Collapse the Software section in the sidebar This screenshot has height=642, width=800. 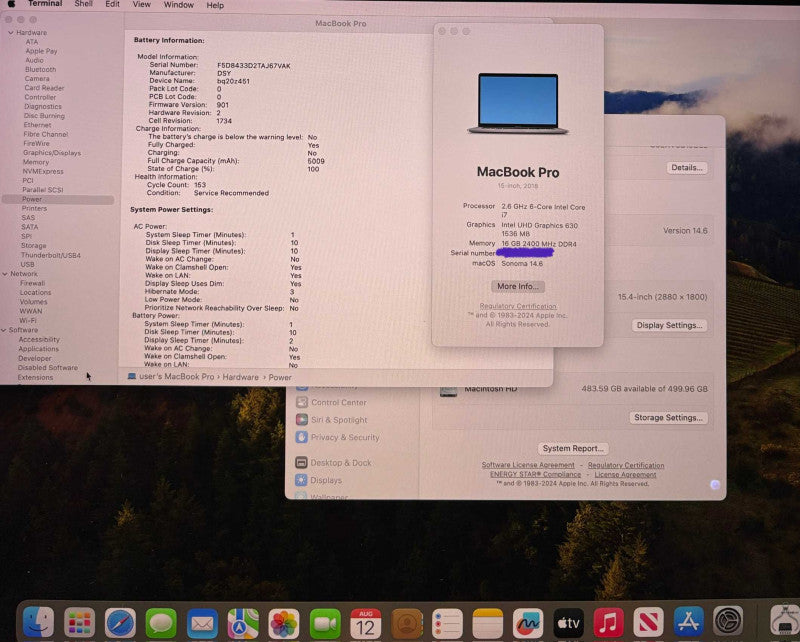(4, 330)
